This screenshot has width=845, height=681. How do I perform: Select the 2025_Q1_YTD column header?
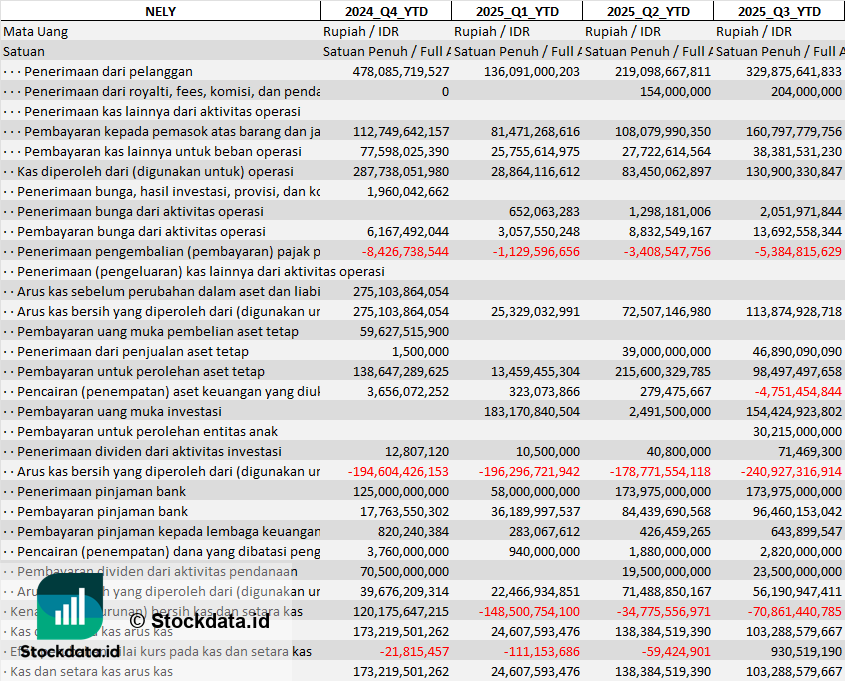[x=517, y=11]
